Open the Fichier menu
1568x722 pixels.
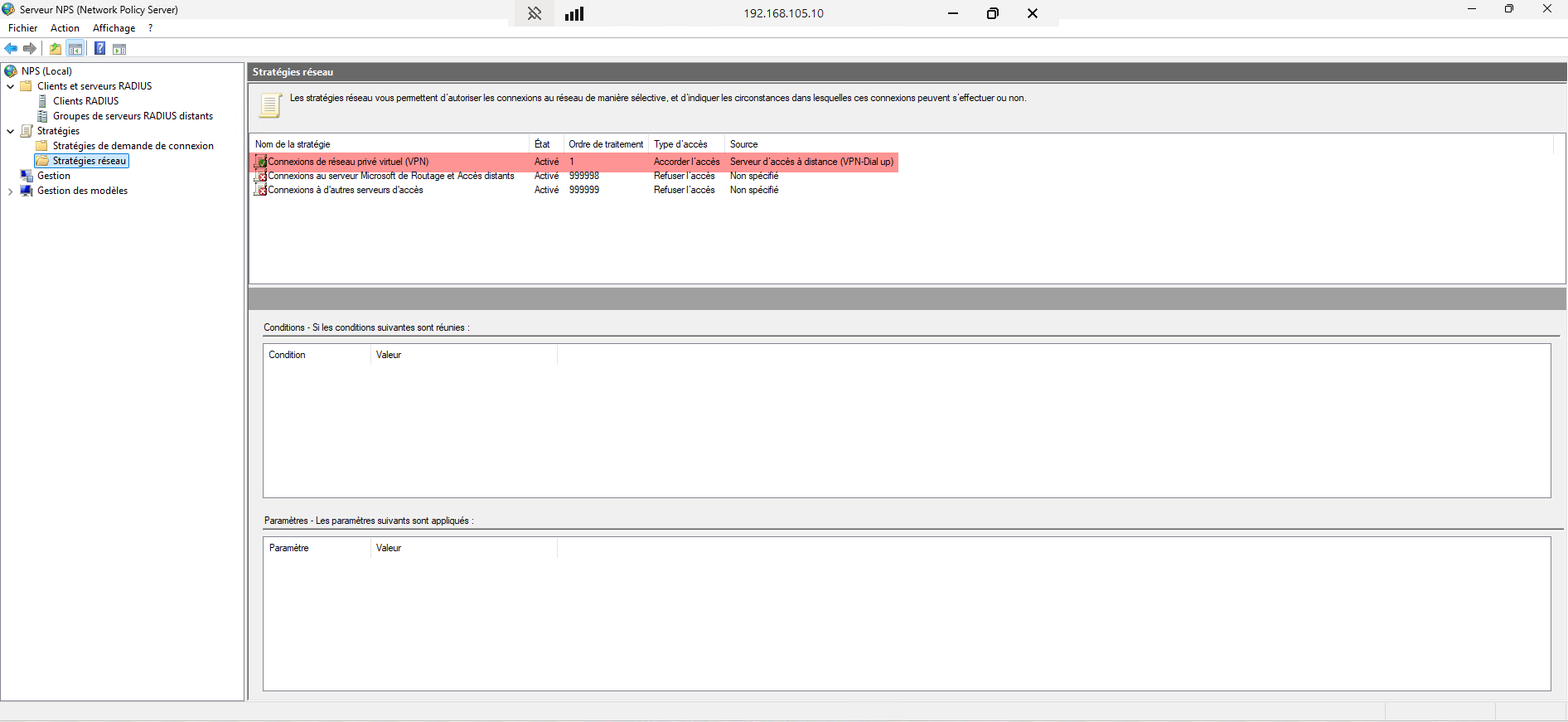click(22, 28)
